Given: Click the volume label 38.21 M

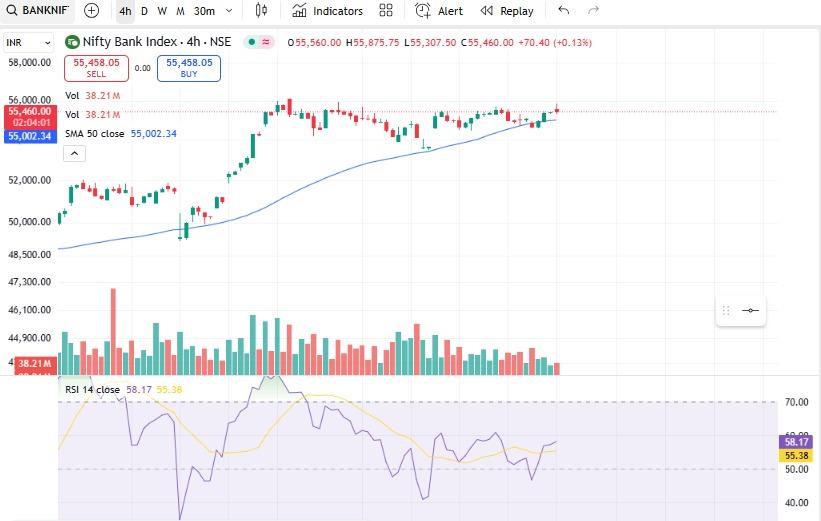Looking at the screenshot, I should tap(35, 363).
